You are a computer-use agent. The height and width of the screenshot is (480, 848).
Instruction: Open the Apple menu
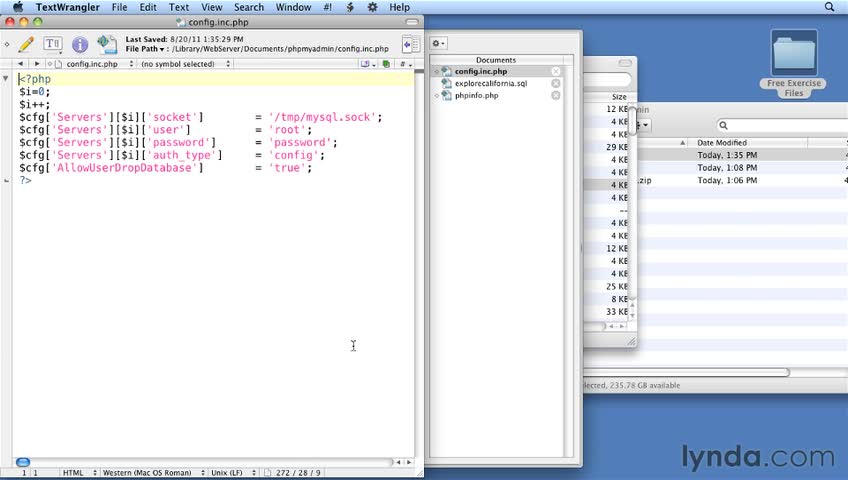18,7
